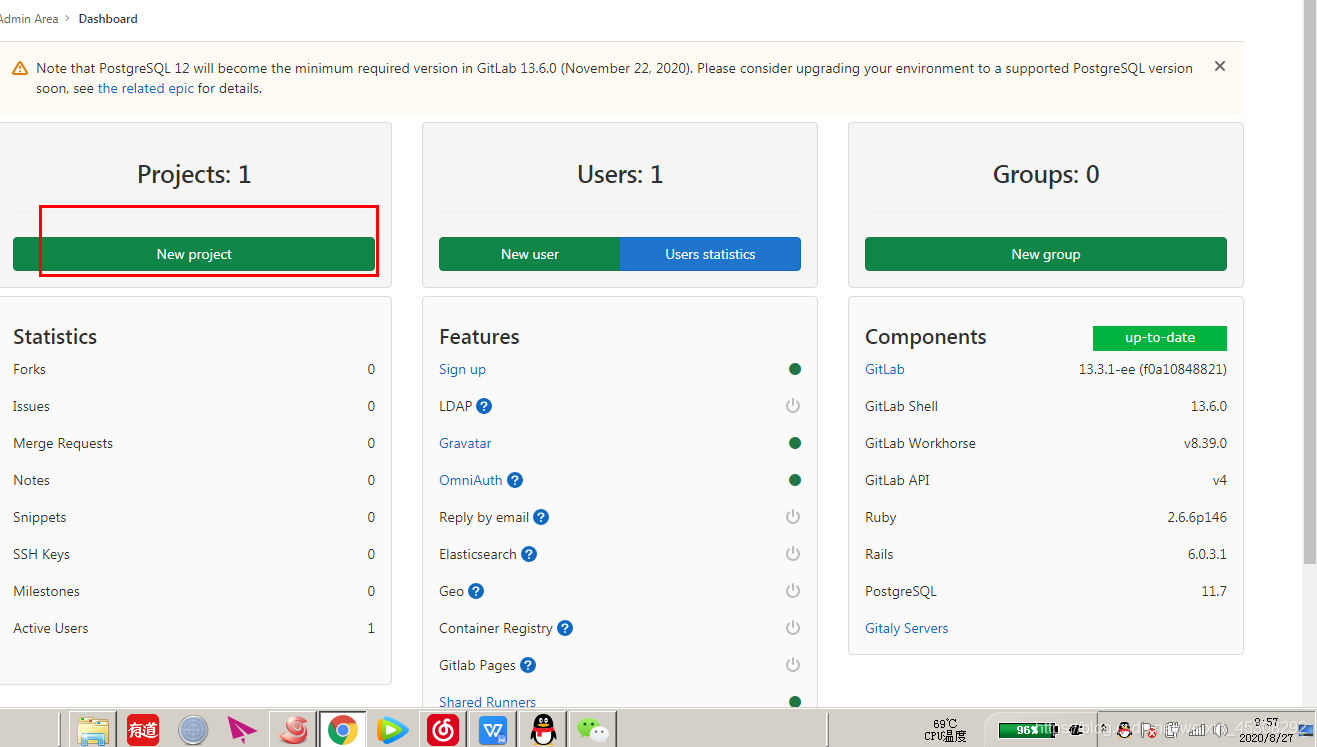Select the SSH Keys statistics row
Screen dimensions: 1317x747
coord(194,554)
